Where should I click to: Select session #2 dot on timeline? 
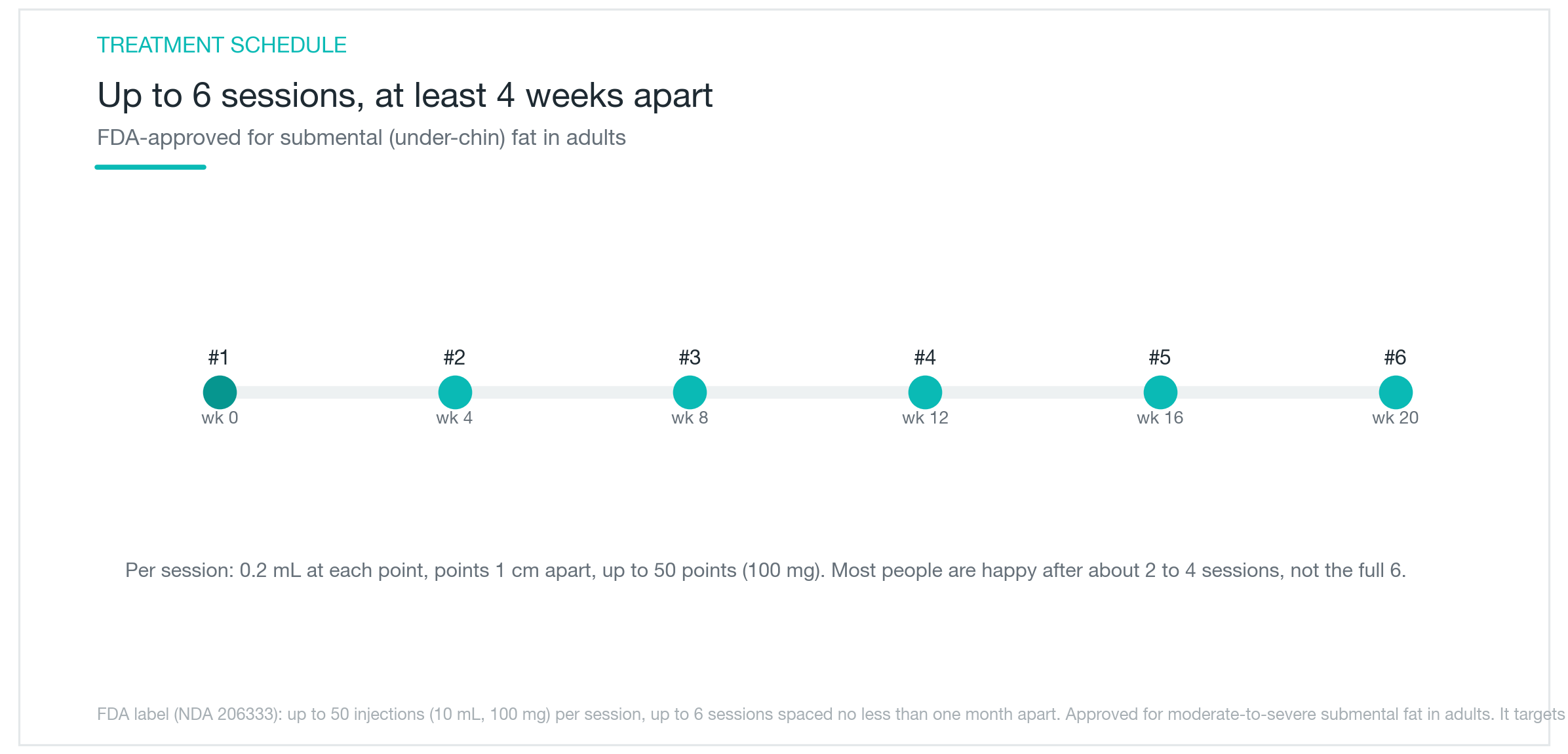(455, 392)
